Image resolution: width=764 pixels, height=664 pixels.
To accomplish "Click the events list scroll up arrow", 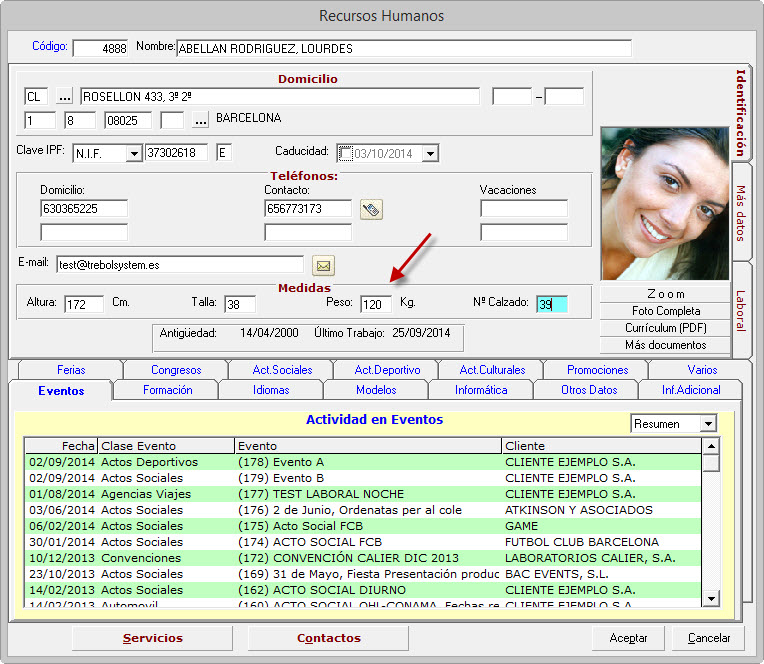I will (x=711, y=446).
